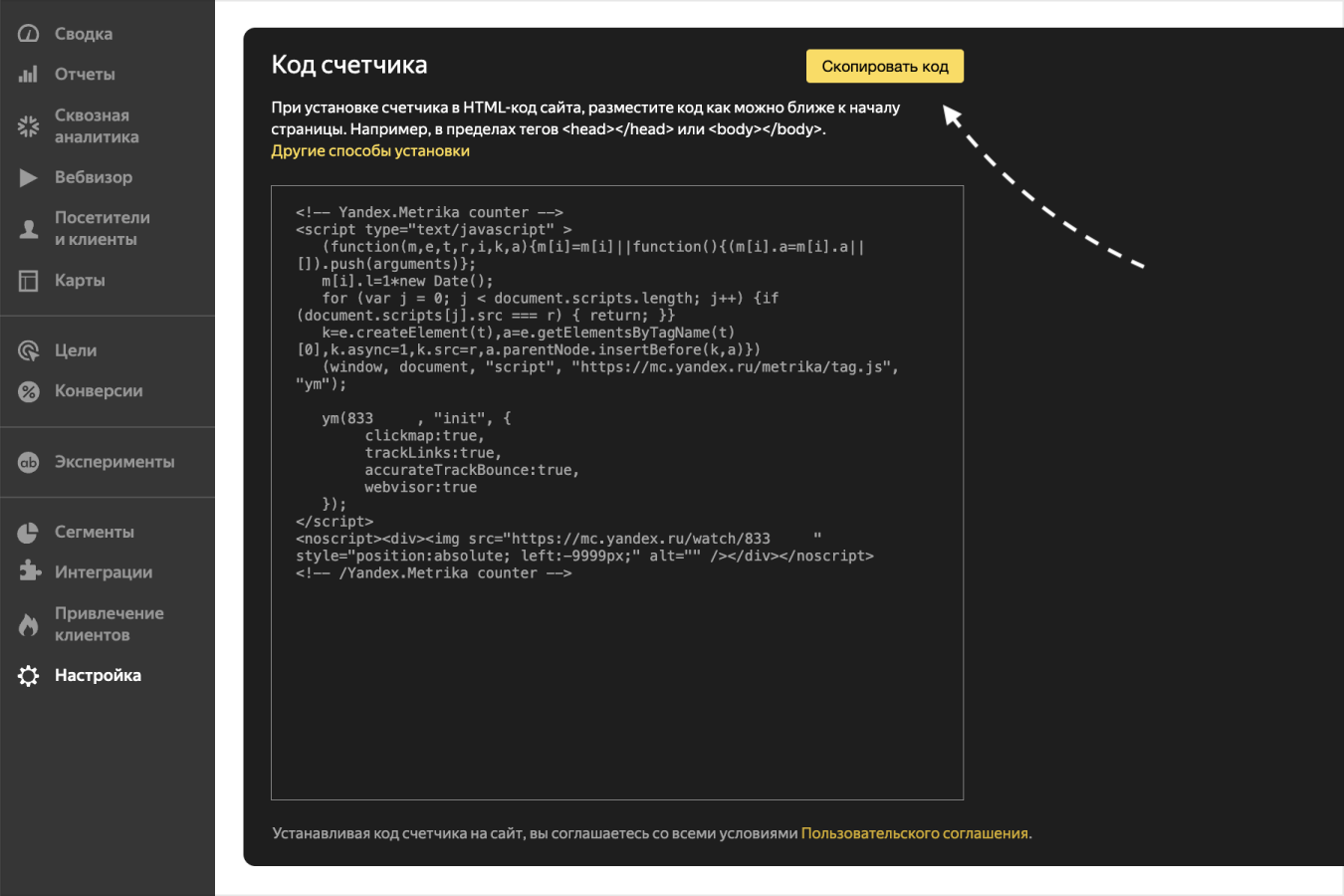Click the Настройка gear icon
Image resolution: width=1344 pixels, height=896 pixels.
(x=28, y=676)
